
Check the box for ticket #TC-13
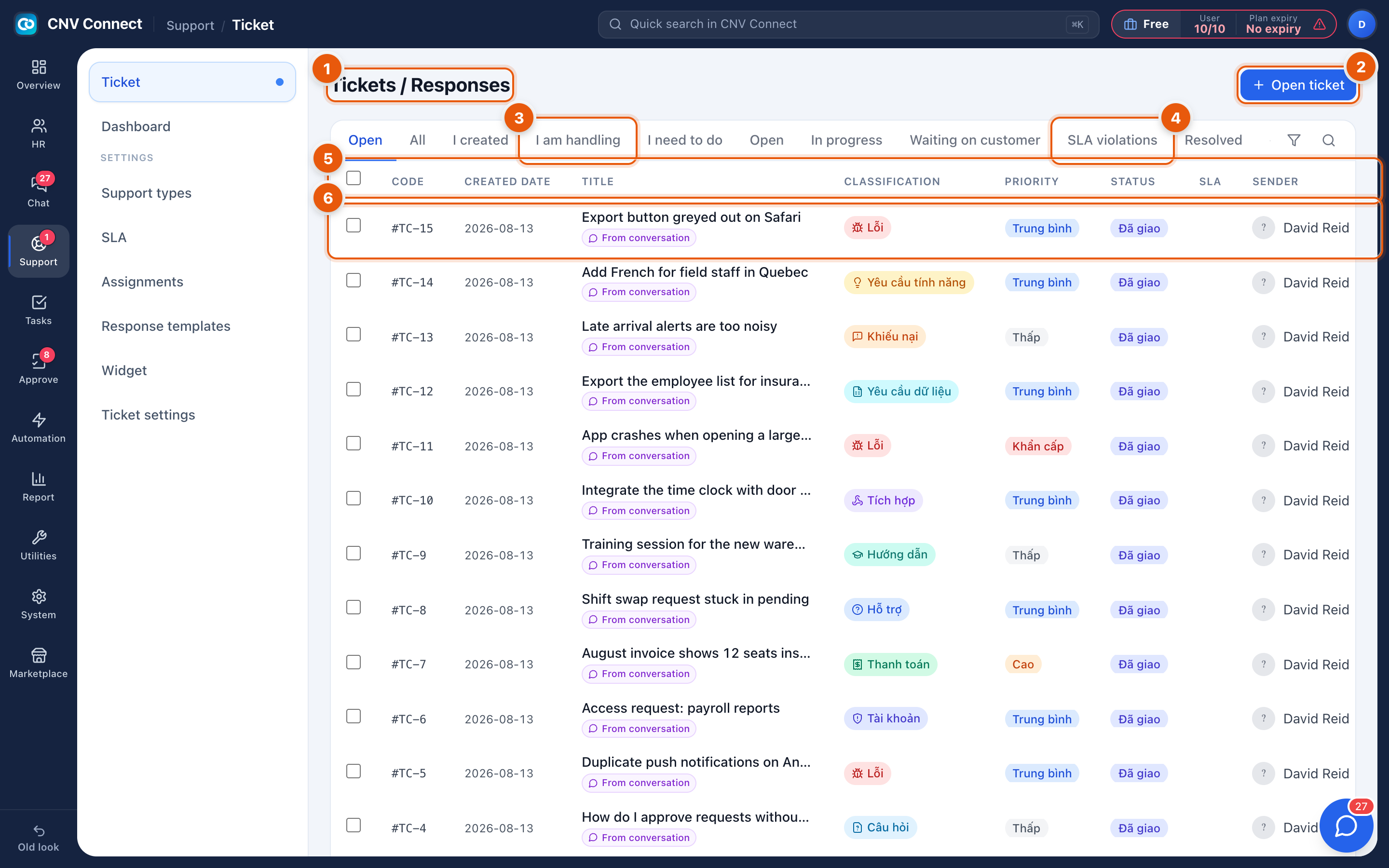pos(354,334)
